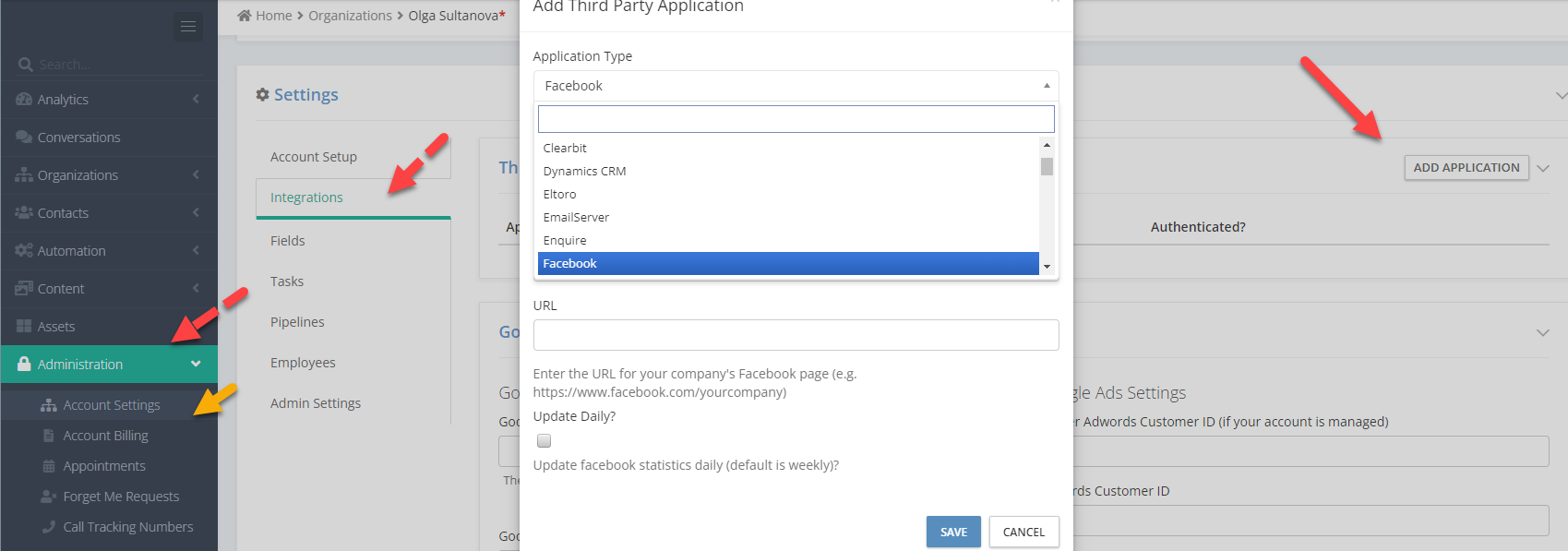Click the Forget Me Requests user icon

pos(49,497)
